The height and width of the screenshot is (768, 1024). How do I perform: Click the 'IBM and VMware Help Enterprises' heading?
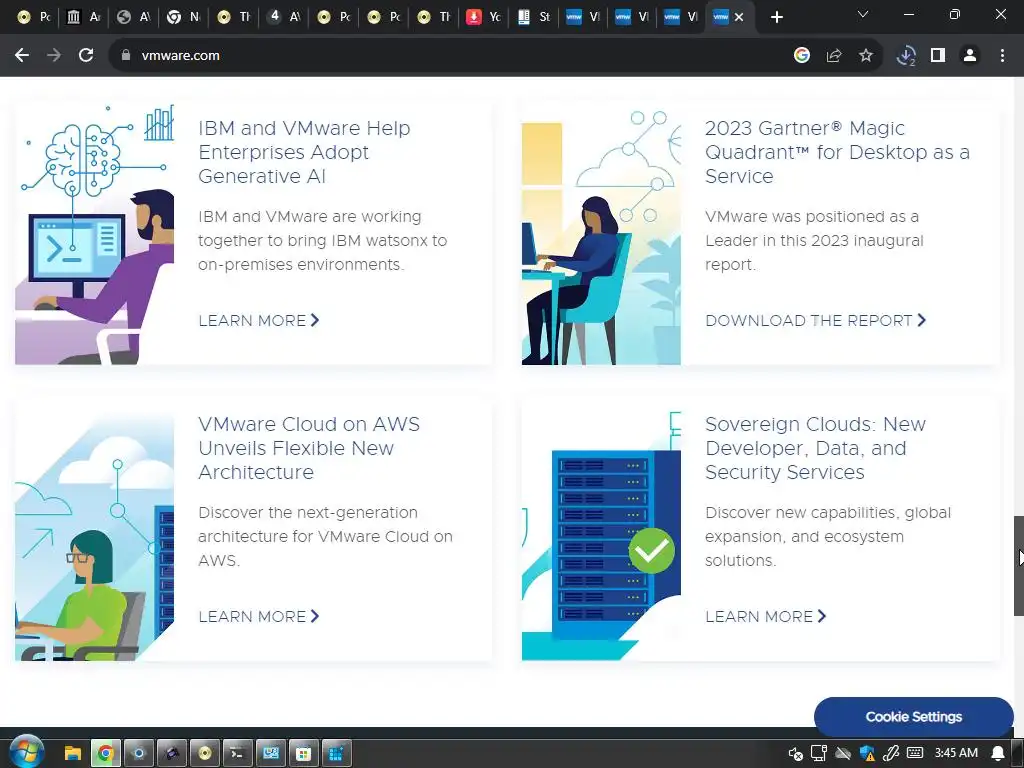click(x=304, y=152)
